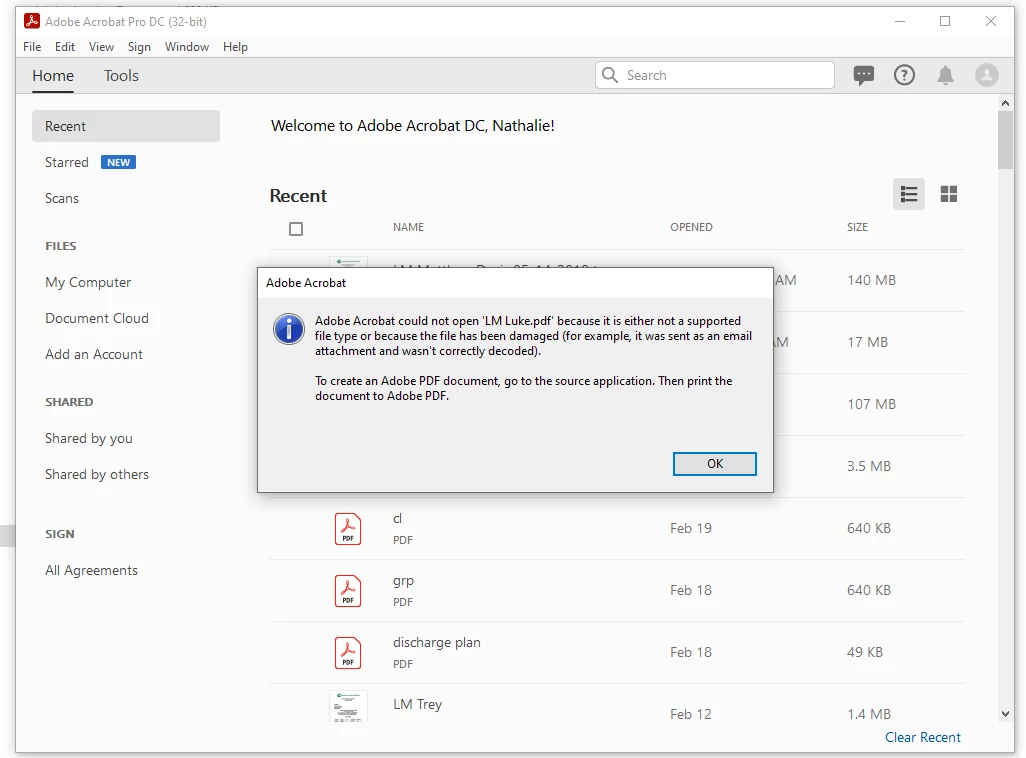
Task: Click the 49 KB size value
Action: 865,652
